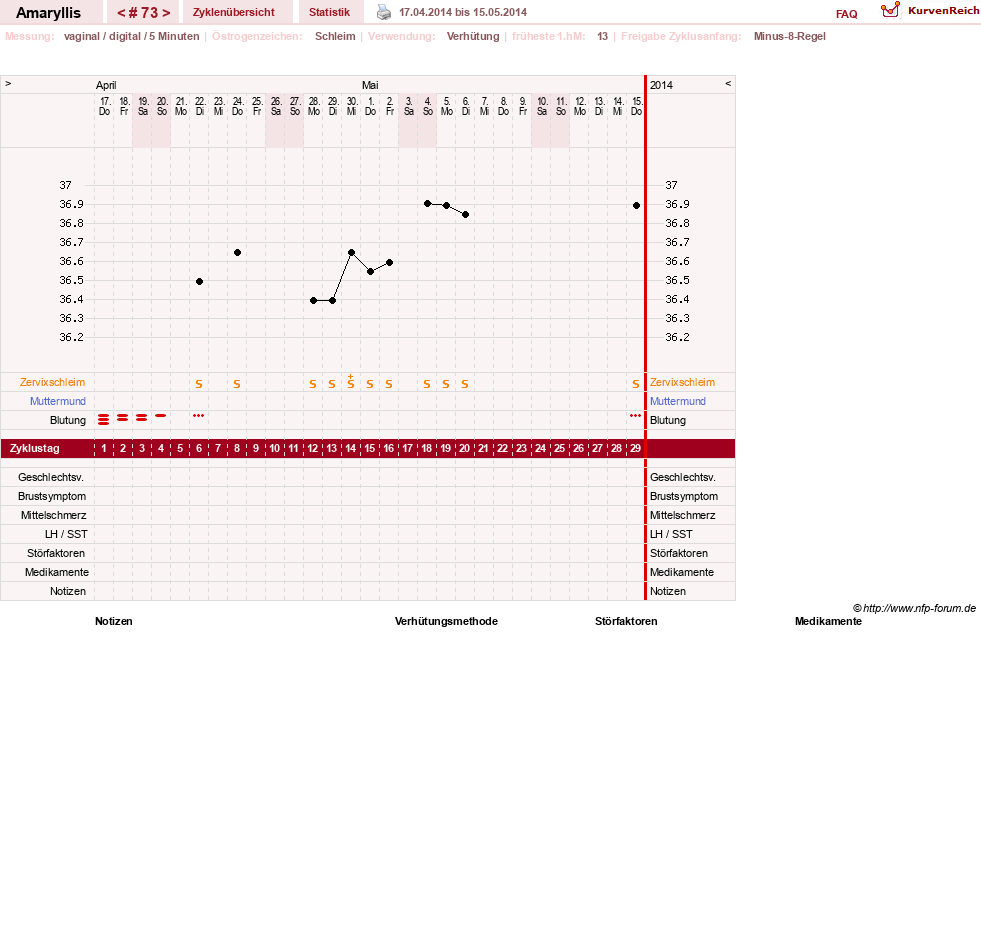Image resolution: width=981 pixels, height=940 pixels.
Task: Go to previous cycle with the < arrow
Action: [x=121, y=13]
